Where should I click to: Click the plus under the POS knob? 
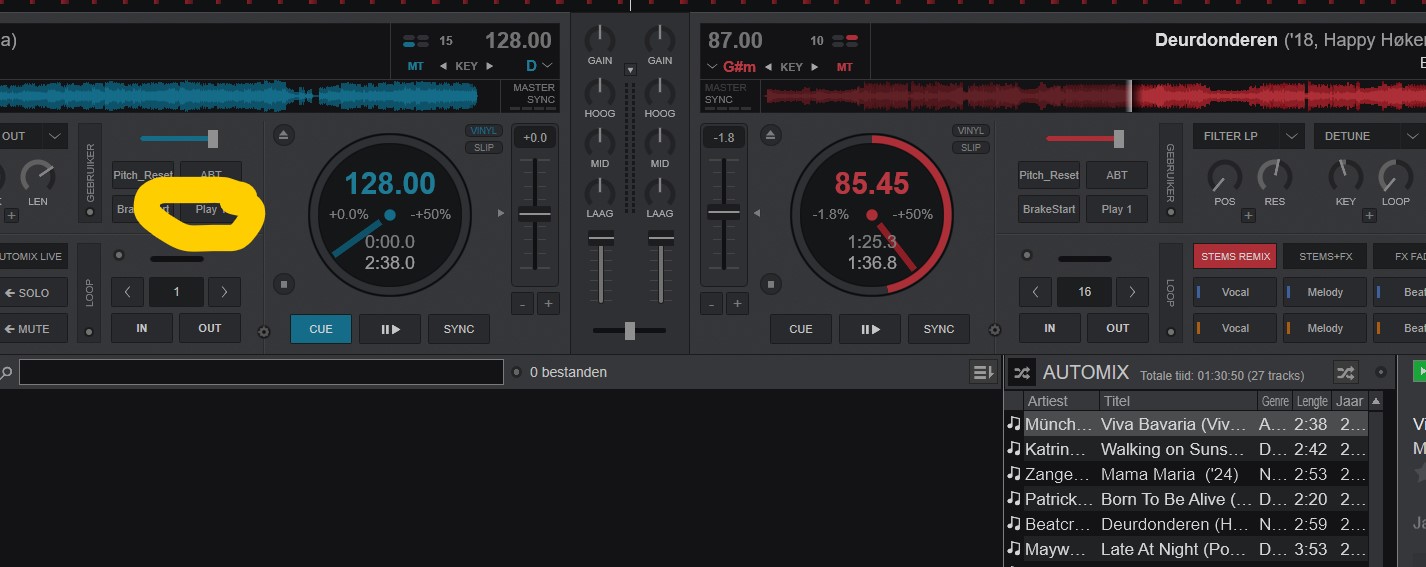point(1248,215)
